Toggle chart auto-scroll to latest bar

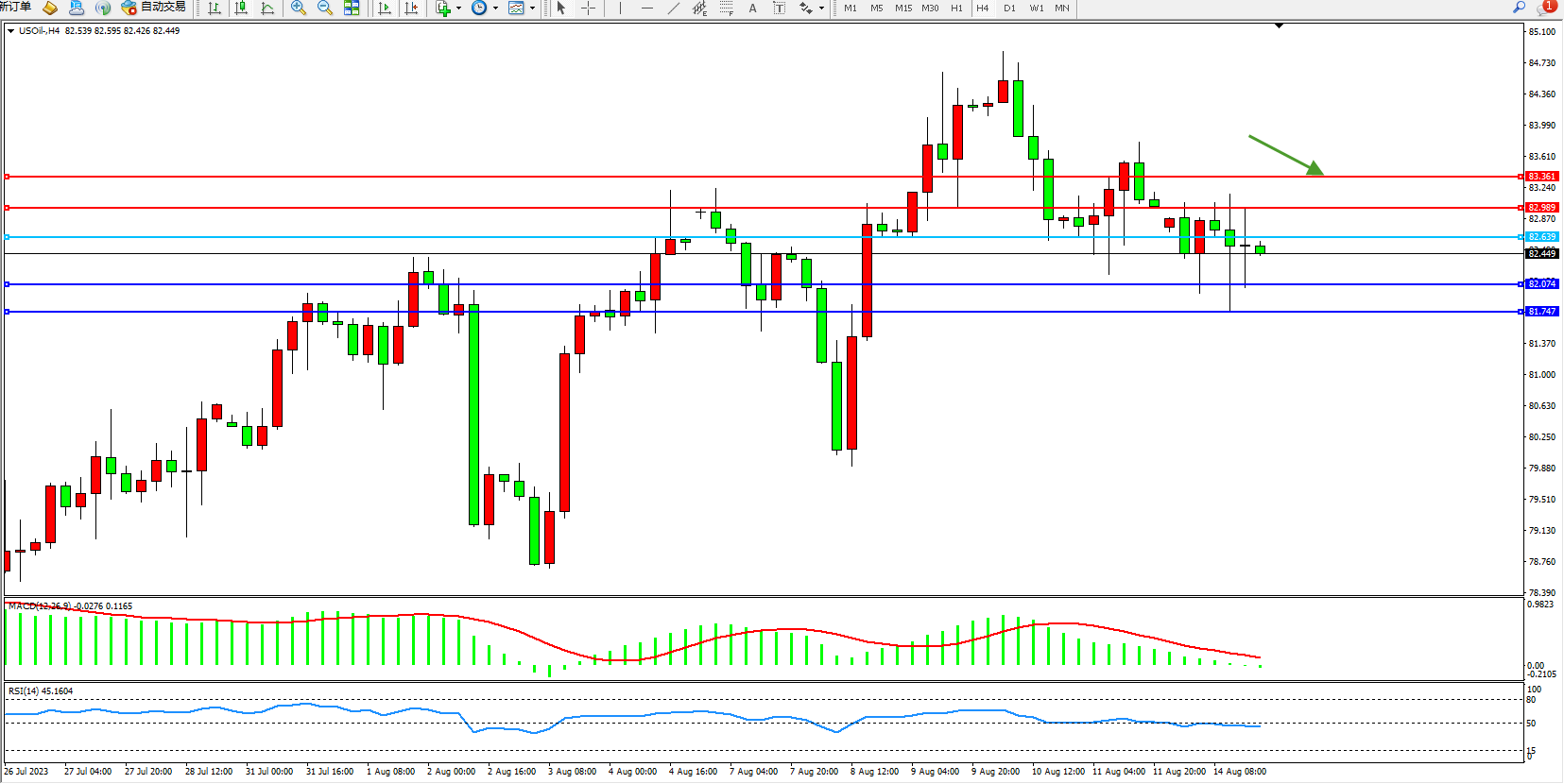385,9
